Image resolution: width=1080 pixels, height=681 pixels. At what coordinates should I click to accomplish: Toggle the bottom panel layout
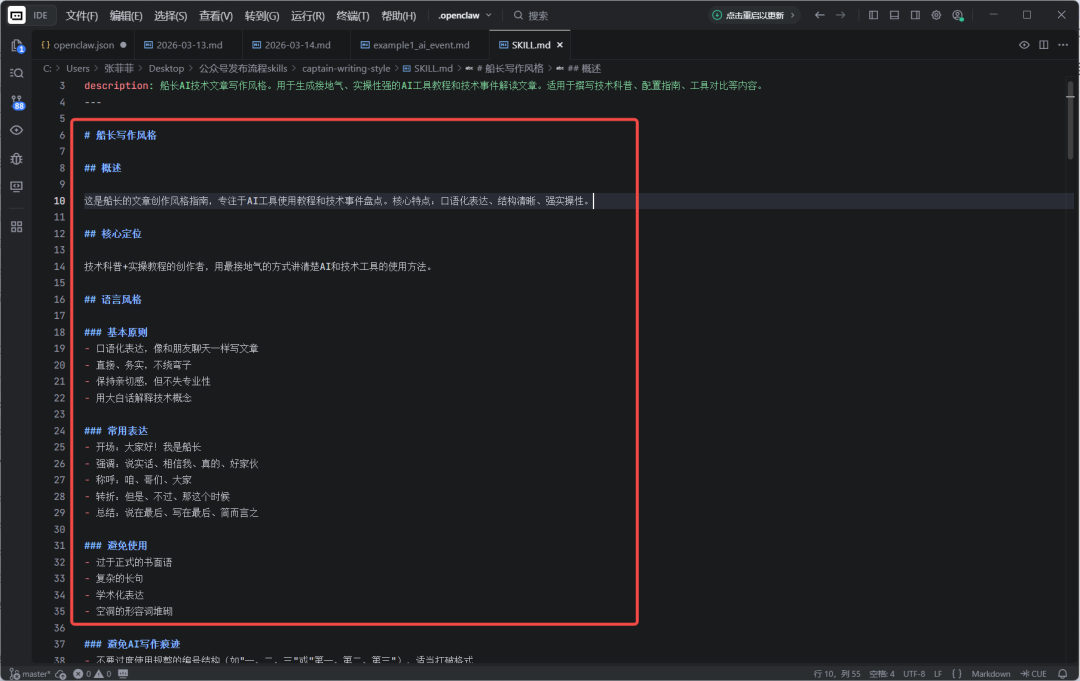pos(894,15)
